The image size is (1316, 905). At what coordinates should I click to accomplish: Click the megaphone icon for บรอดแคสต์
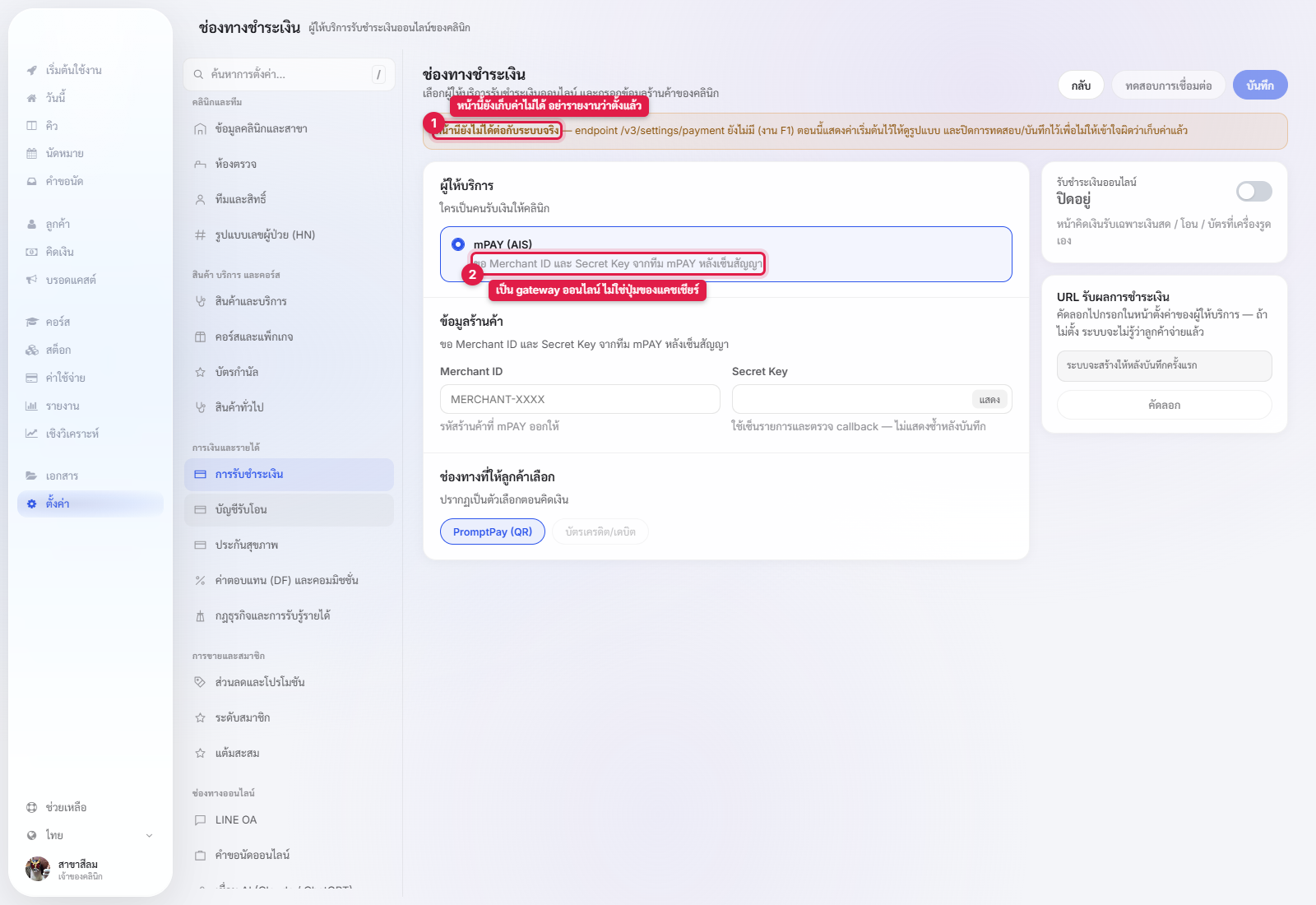(x=31, y=281)
